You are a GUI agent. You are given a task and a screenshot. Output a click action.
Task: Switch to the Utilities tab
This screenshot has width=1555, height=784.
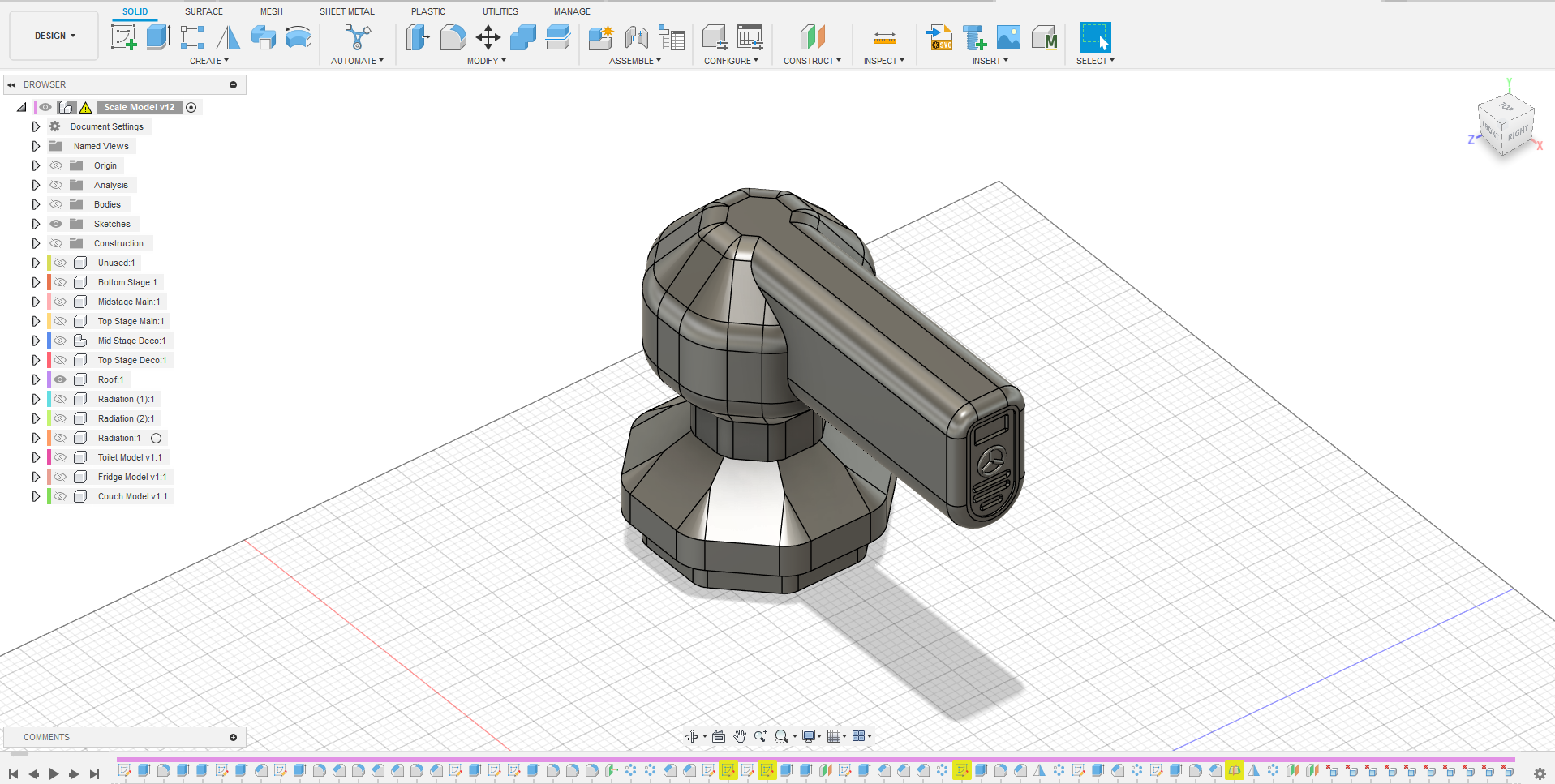click(x=500, y=11)
